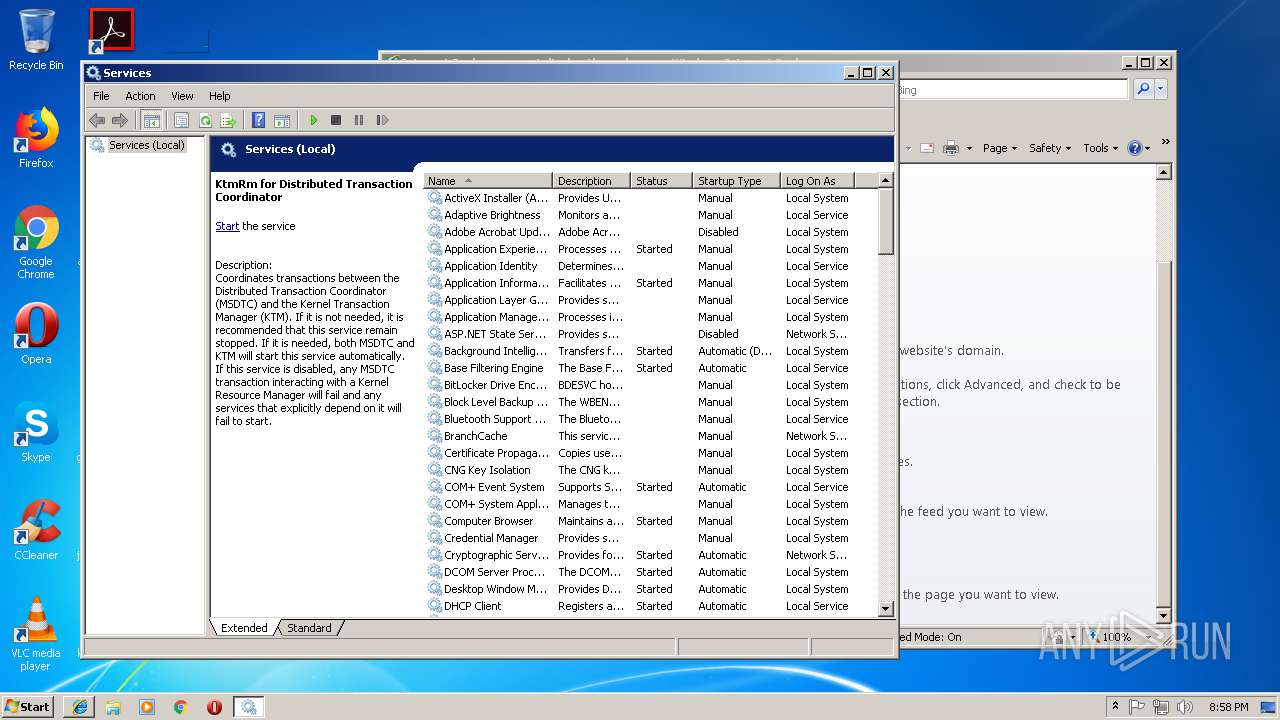Open the Tools dropdown in Internet Explorer
This screenshot has width=1280, height=720.
click(1101, 148)
